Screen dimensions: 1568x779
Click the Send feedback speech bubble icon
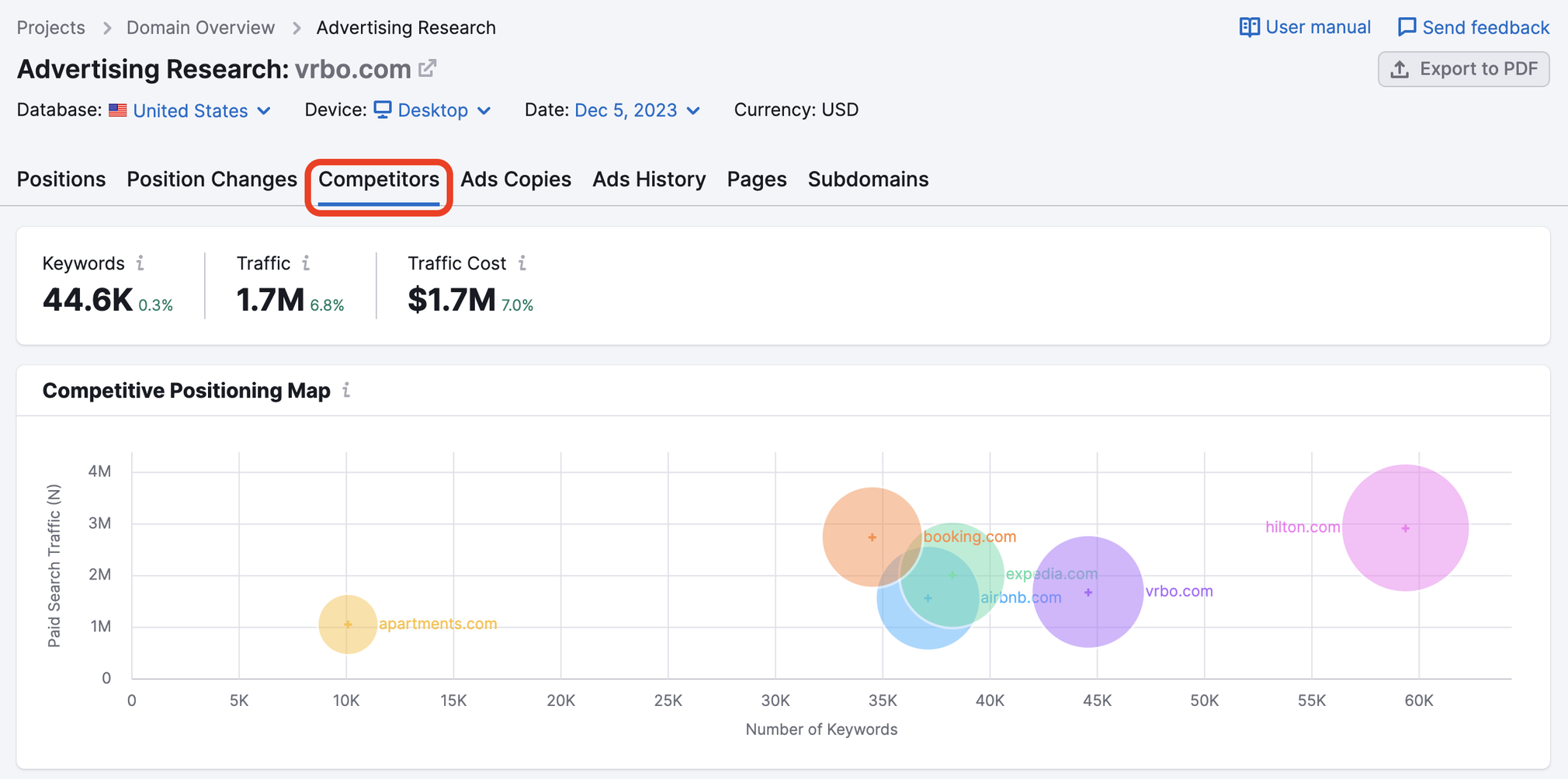tap(1407, 27)
